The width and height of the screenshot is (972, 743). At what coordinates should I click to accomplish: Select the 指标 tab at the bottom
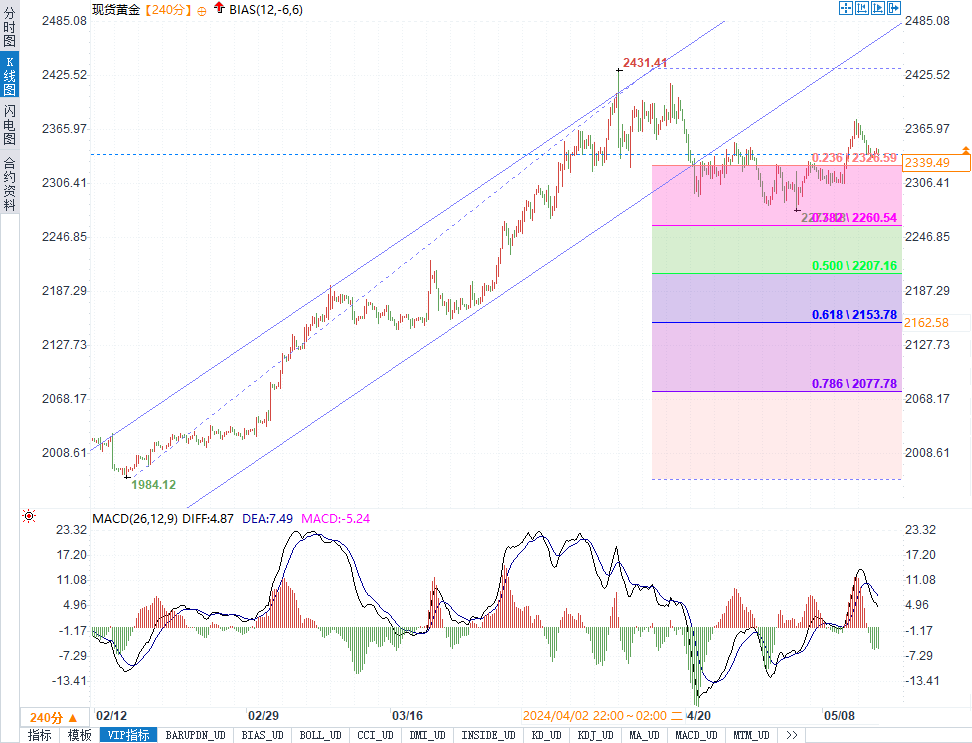[40, 735]
